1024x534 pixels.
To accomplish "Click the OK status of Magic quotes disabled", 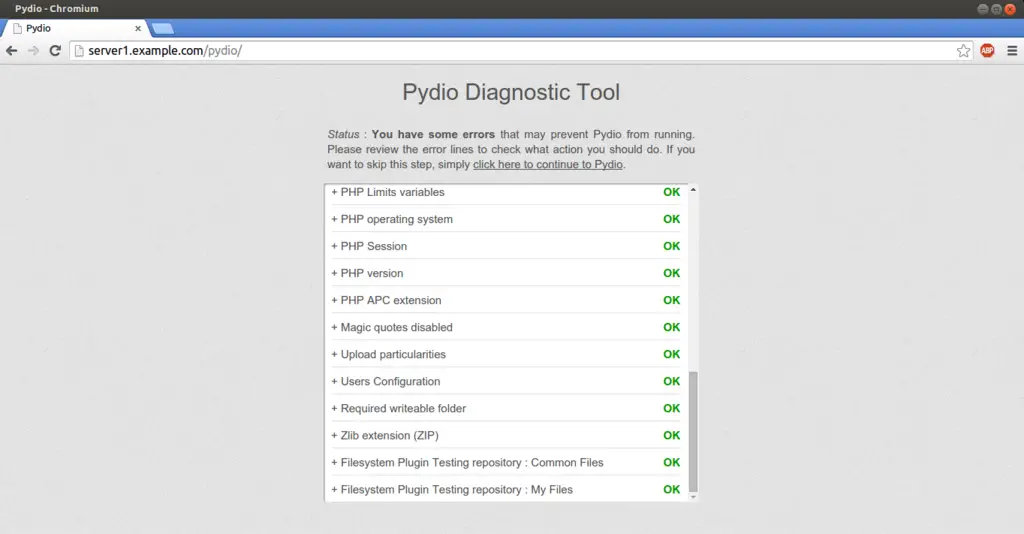I will [x=671, y=327].
